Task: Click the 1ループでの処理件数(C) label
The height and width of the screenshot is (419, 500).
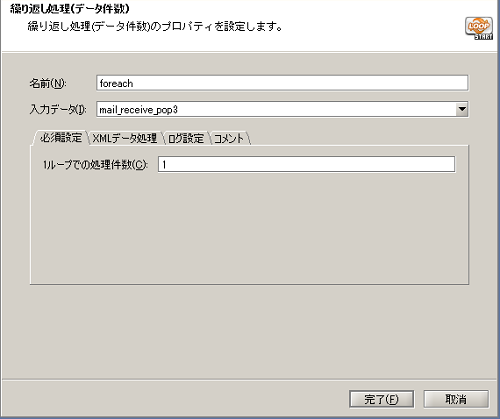Action: click(95, 165)
